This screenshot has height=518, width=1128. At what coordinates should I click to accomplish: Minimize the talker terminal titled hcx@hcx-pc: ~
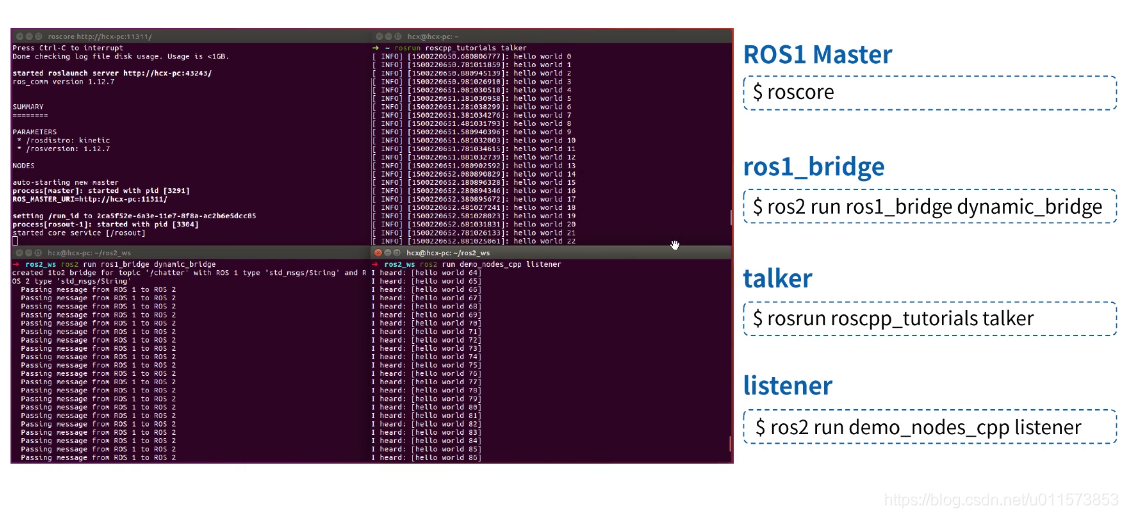[x=388, y=36]
